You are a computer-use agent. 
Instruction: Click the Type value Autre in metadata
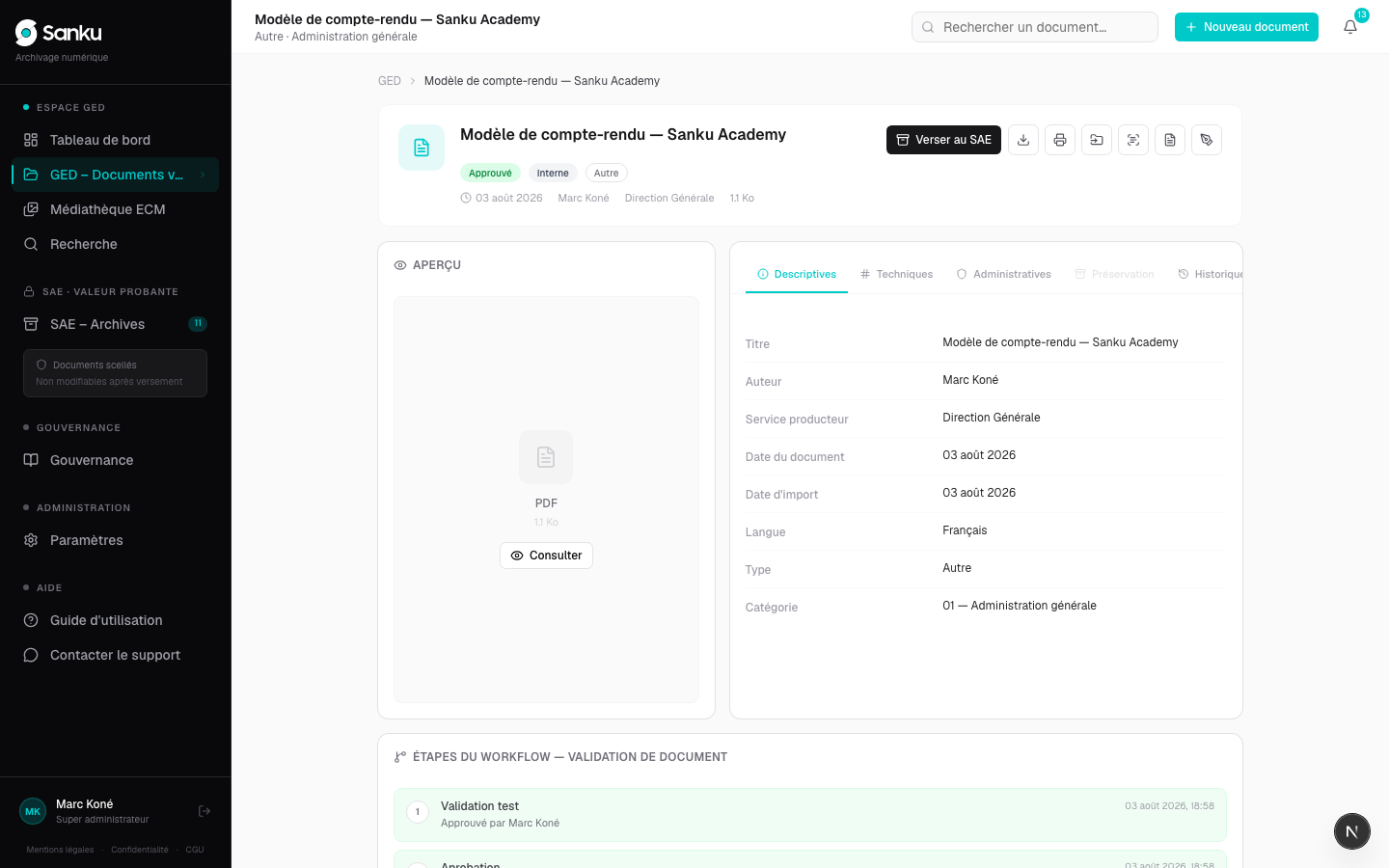tap(957, 568)
